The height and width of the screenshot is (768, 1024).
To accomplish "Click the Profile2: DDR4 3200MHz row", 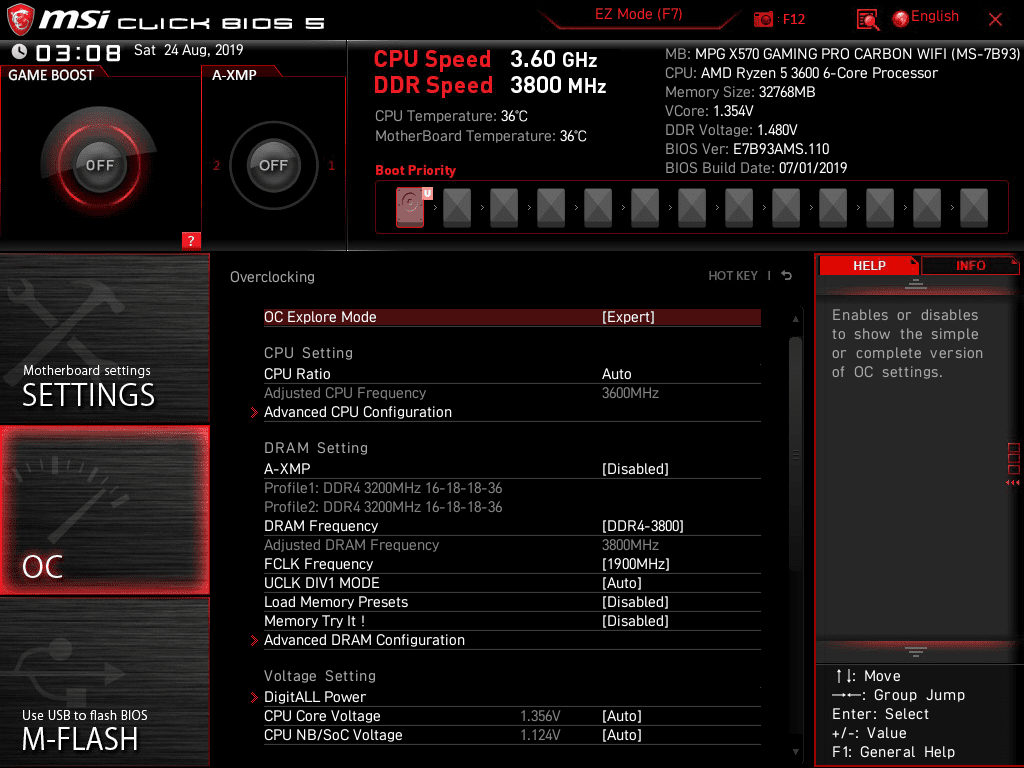I will (x=383, y=507).
